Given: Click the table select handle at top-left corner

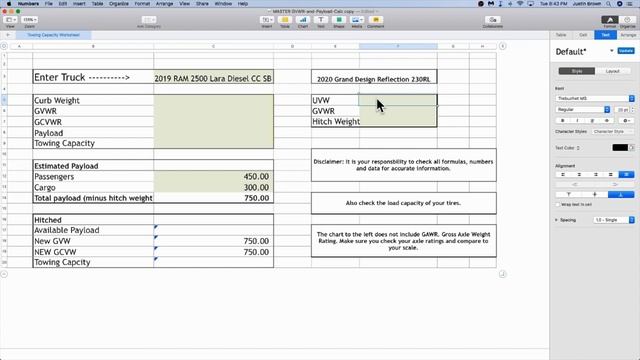Looking at the screenshot, I should tap(4, 46).
